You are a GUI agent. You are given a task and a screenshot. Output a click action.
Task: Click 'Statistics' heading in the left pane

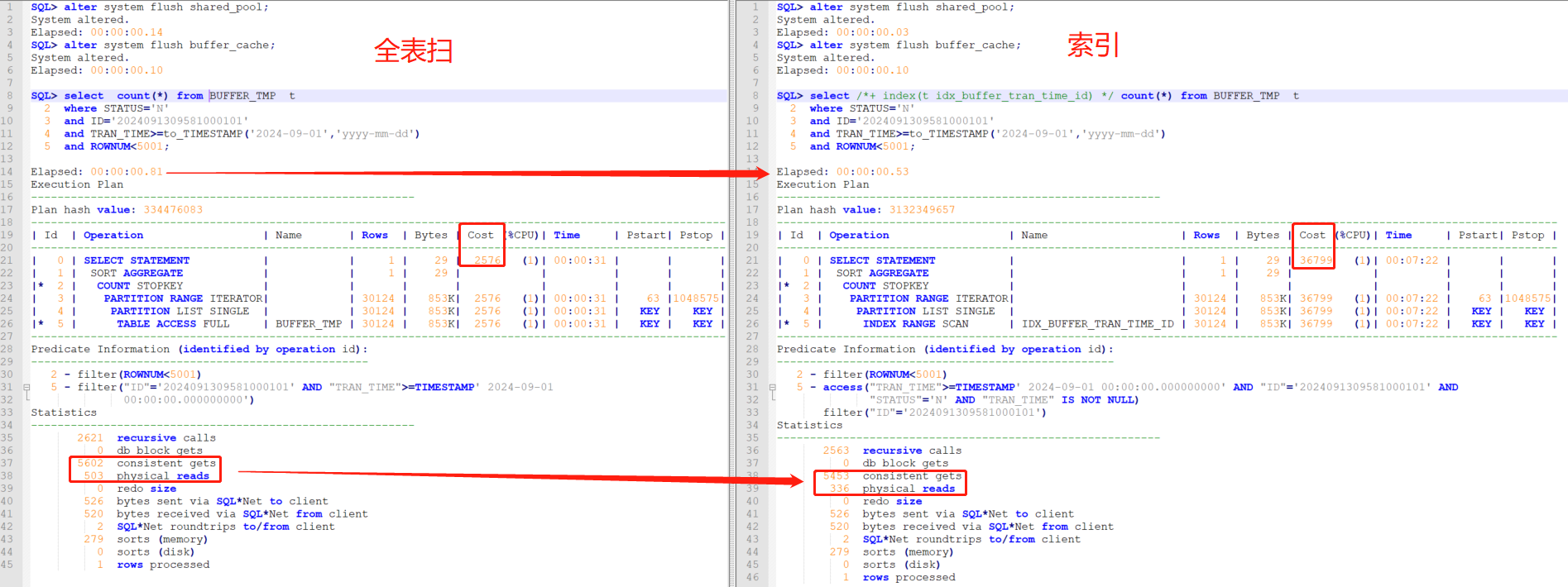[64, 413]
